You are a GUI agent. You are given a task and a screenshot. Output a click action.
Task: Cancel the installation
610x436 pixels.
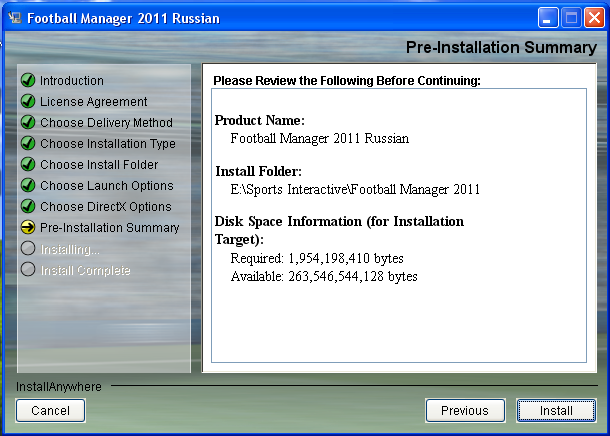(50, 410)
